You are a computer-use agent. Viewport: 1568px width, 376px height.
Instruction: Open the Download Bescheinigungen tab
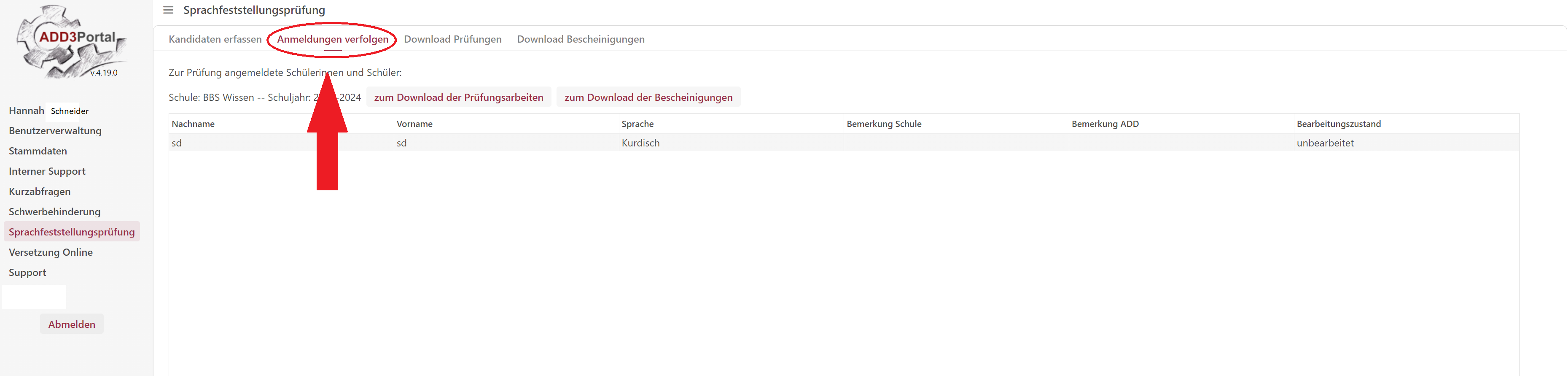(580, 39)
